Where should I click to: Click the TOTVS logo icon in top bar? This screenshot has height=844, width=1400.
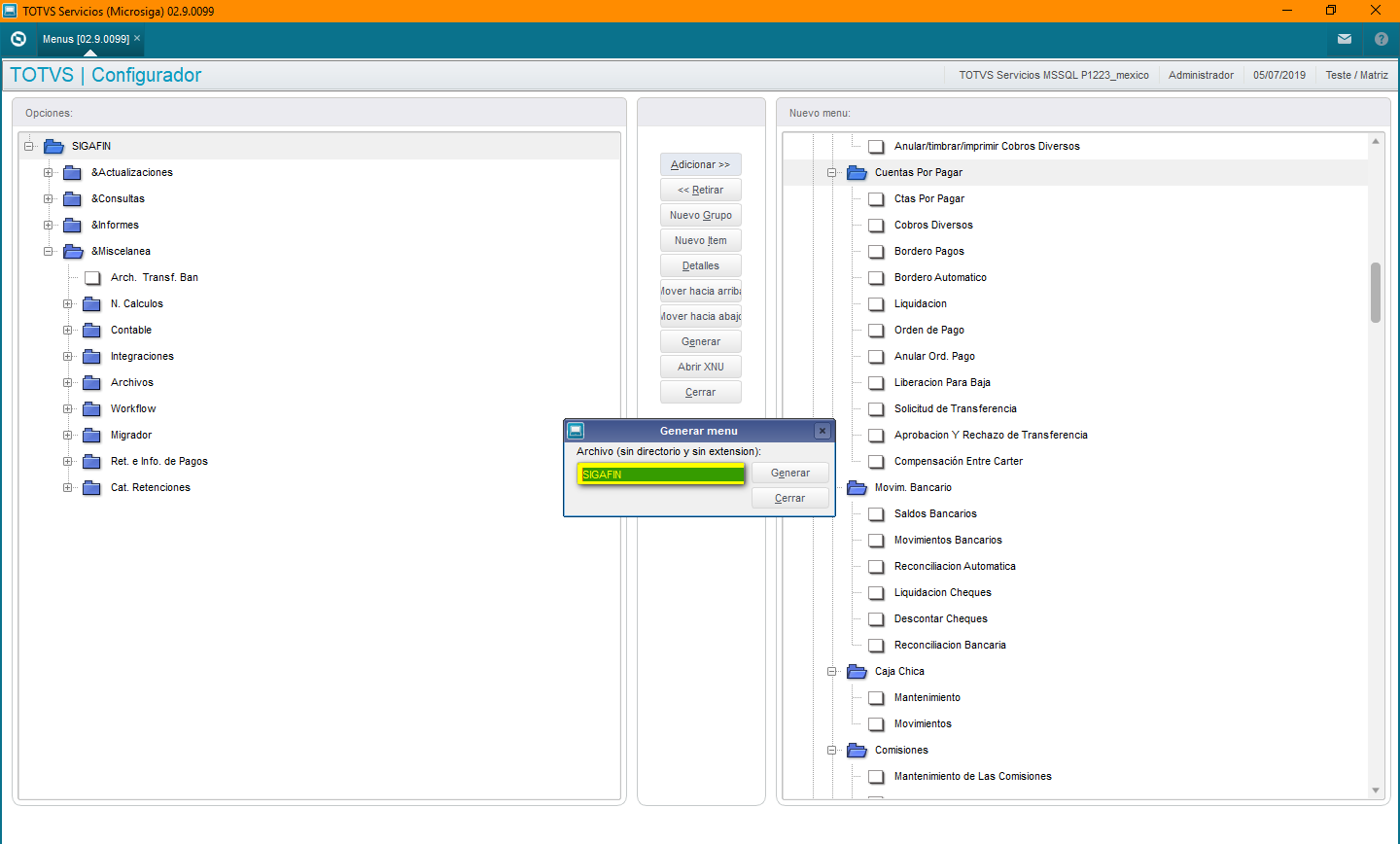(18, 39)
